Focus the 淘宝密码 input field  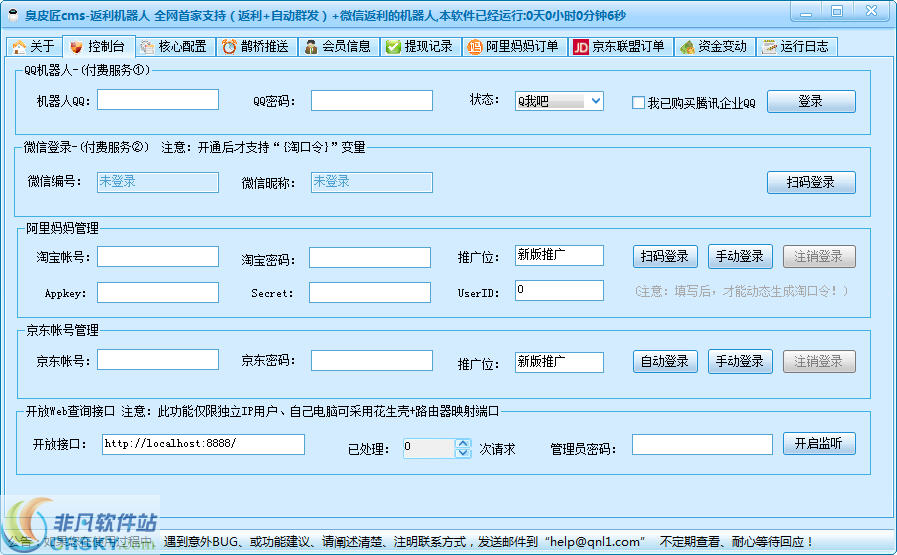click(x=370, y=257)
